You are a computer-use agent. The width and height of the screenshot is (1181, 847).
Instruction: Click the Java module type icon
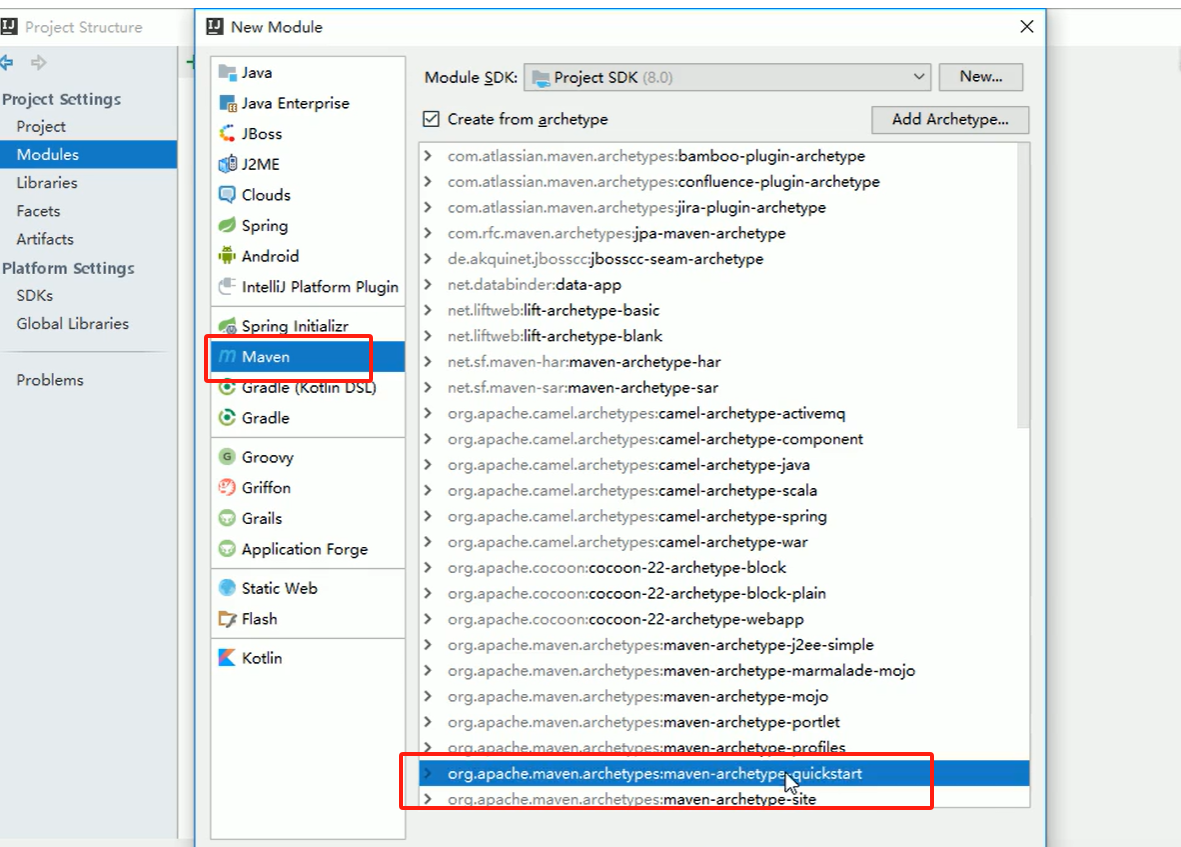tap(227, 72)
